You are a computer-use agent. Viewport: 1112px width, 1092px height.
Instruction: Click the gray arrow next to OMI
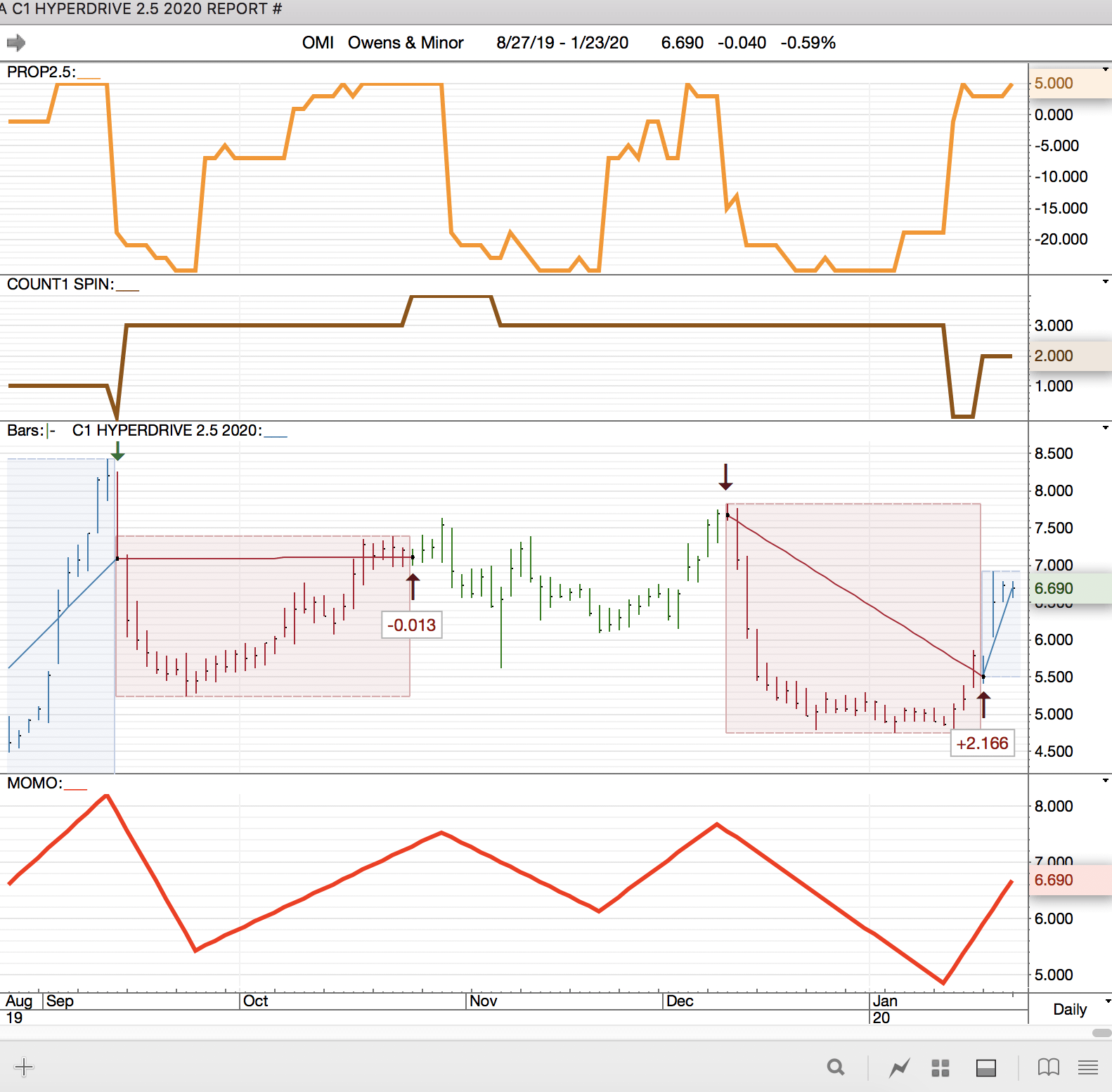[x=15, y=44]
